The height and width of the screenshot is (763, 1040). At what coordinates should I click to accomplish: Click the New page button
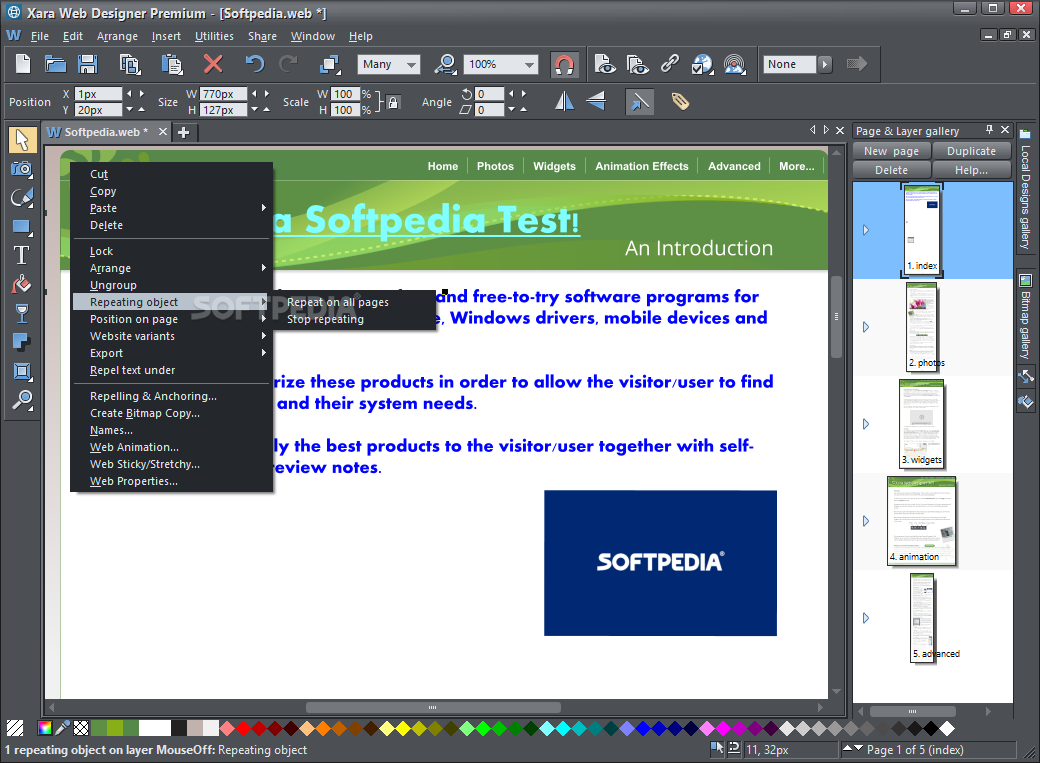click(891, 151)
